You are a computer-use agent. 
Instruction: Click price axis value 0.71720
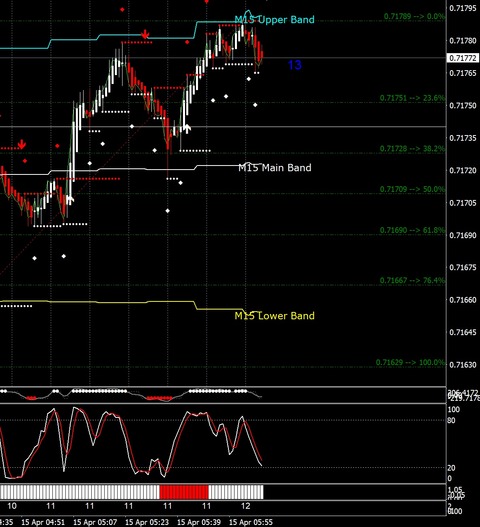[x=463, y=170]
